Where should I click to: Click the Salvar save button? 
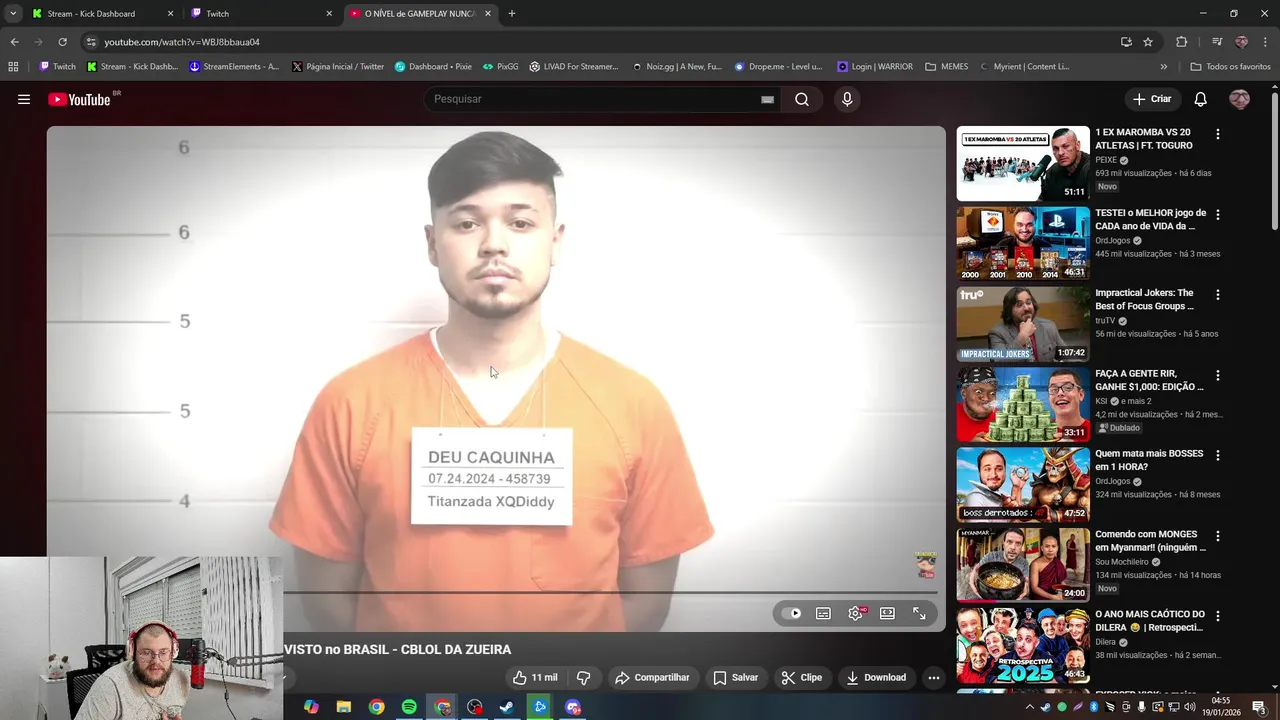click(x=735, y=677)
